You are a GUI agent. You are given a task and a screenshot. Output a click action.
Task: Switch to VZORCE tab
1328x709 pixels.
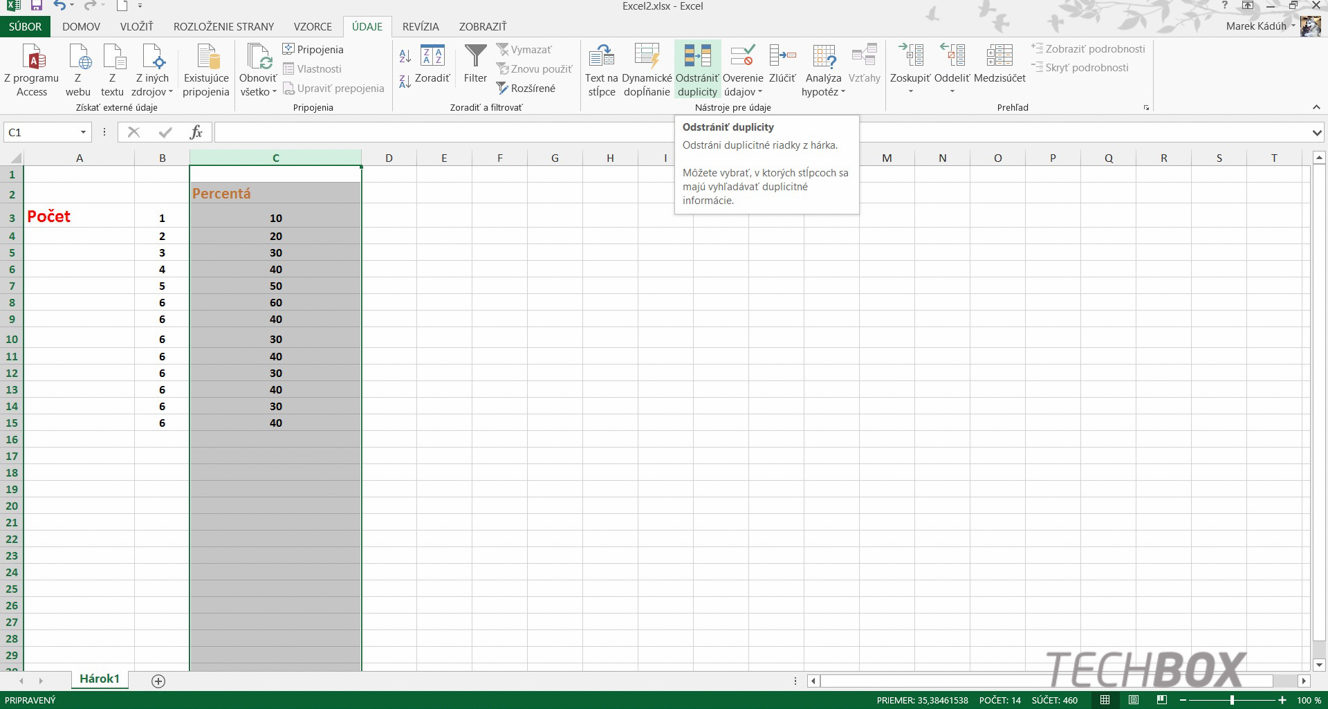[313, 27]
